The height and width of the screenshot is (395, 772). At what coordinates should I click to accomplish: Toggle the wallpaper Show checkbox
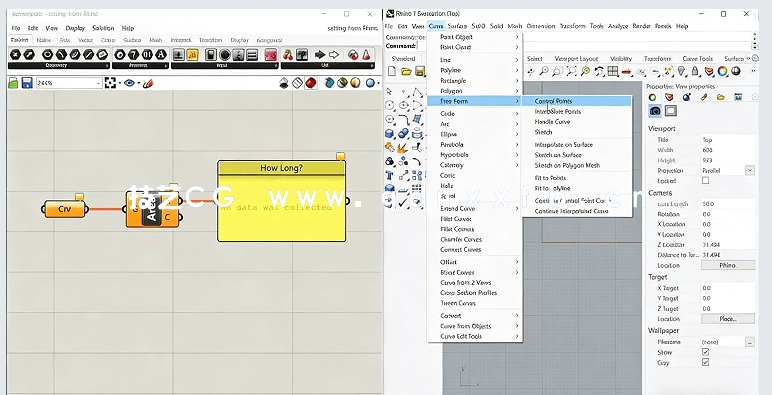tap(706, 352)
